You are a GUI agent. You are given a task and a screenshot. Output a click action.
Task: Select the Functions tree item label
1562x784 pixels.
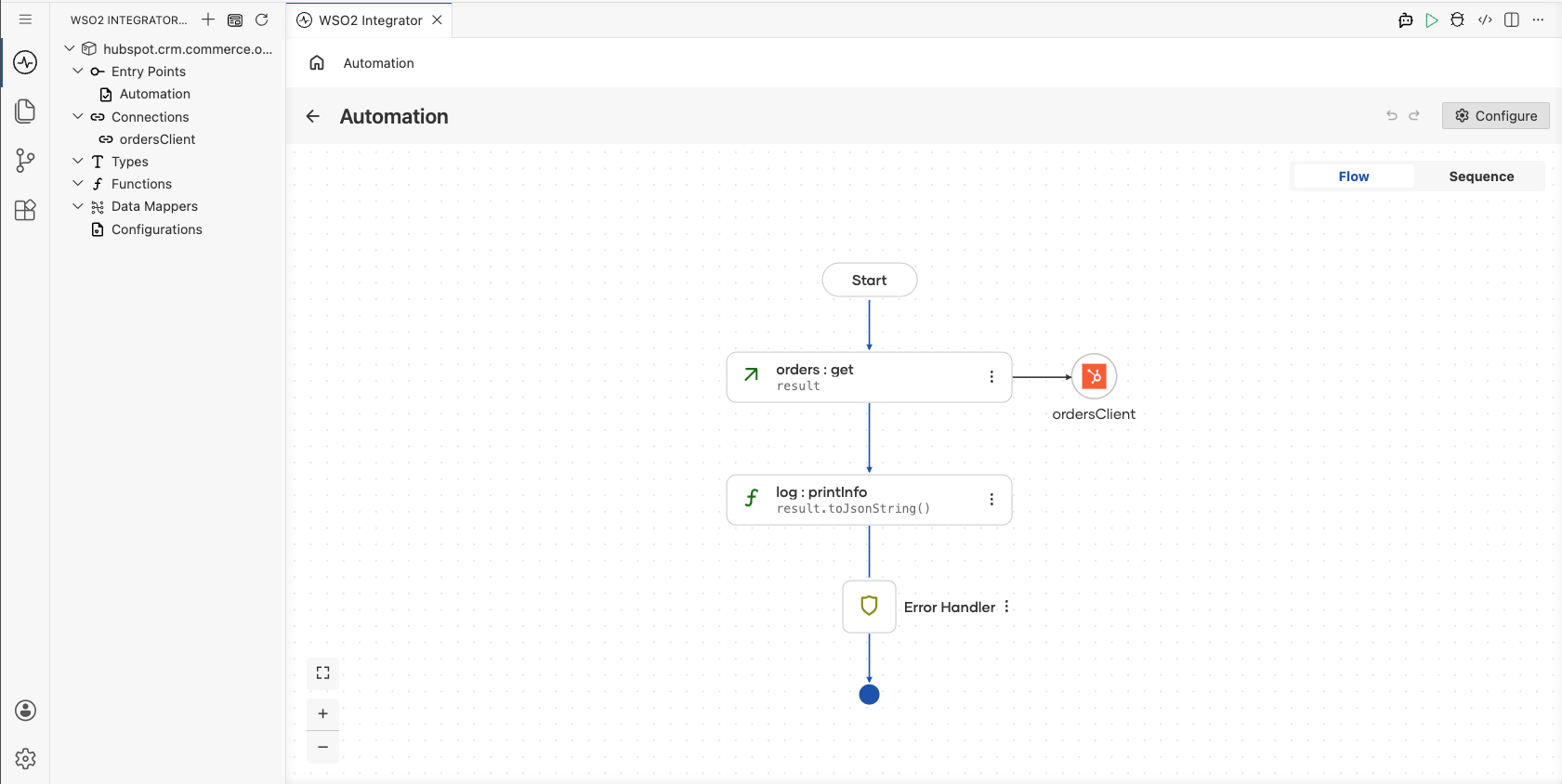(141, 184)
